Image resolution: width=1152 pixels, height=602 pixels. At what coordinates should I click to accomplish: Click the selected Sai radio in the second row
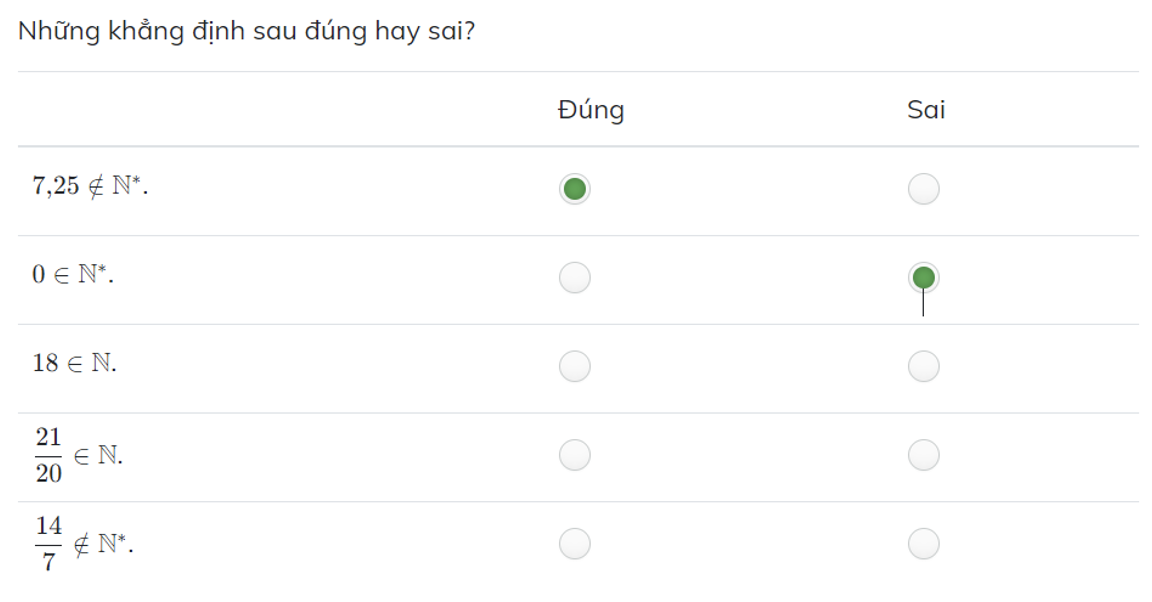922,277
